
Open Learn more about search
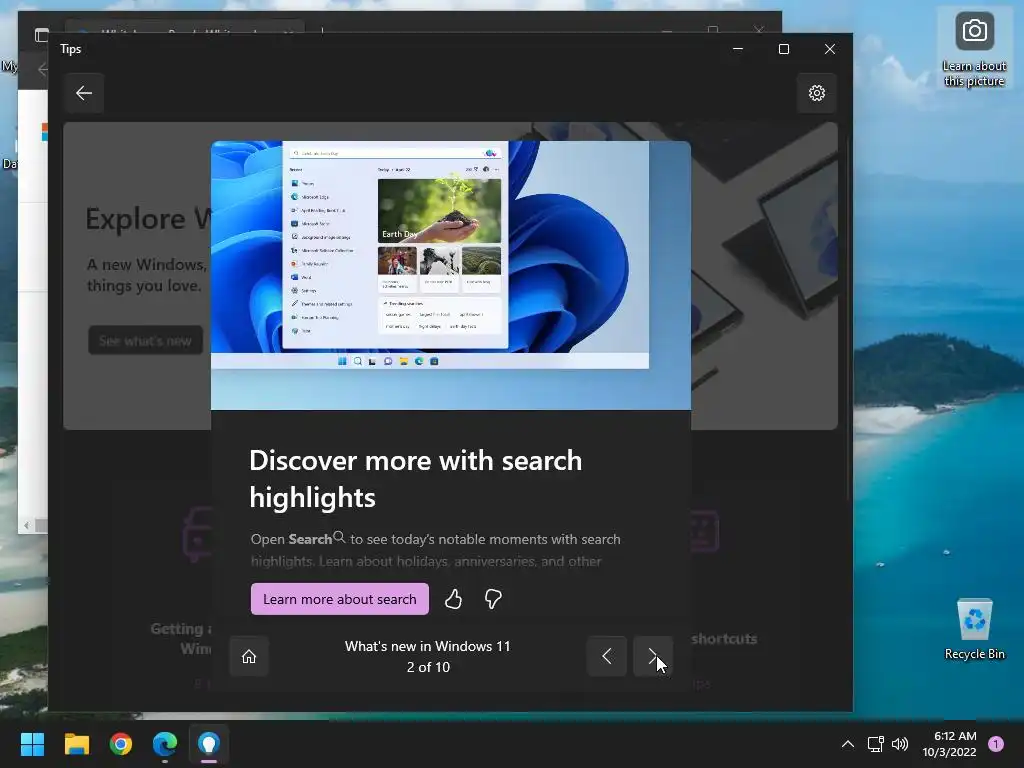coord(340,599)
